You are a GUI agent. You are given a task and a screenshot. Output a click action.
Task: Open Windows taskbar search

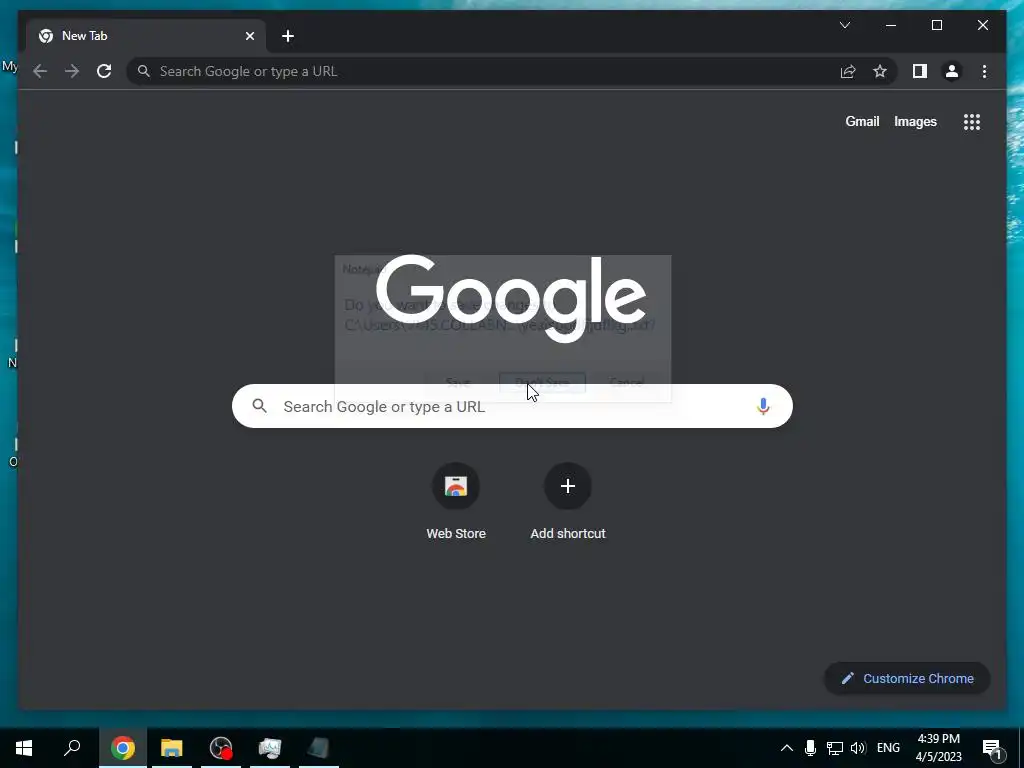[x=72, y=748]
